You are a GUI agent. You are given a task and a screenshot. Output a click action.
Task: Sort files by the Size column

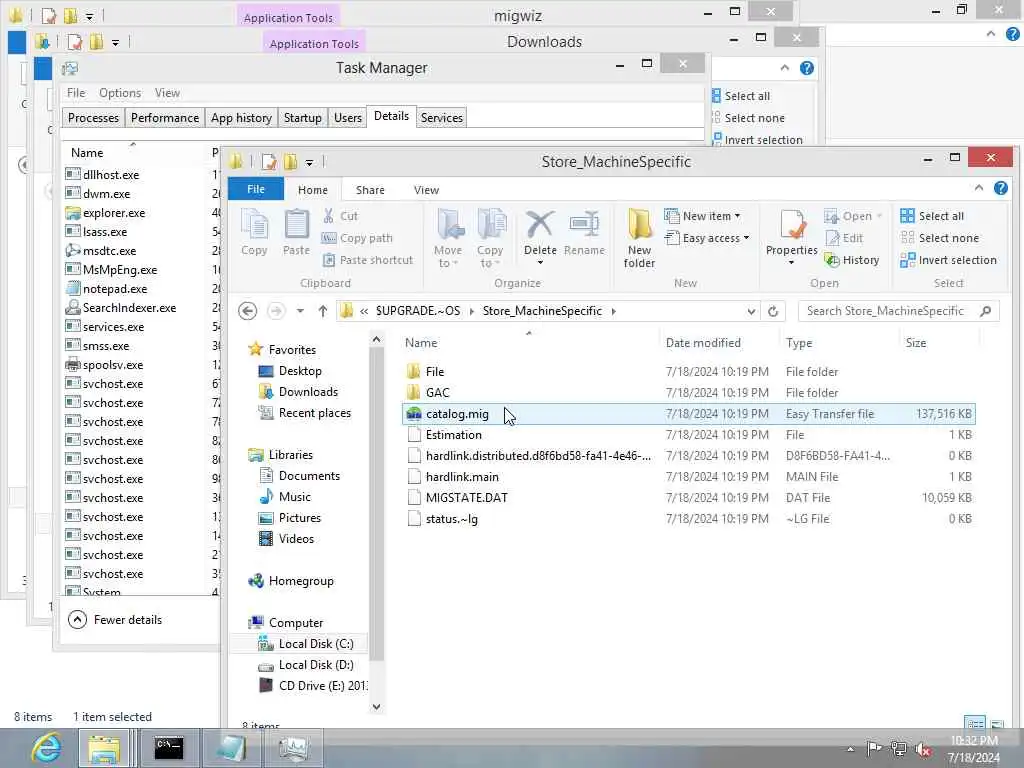916,343
